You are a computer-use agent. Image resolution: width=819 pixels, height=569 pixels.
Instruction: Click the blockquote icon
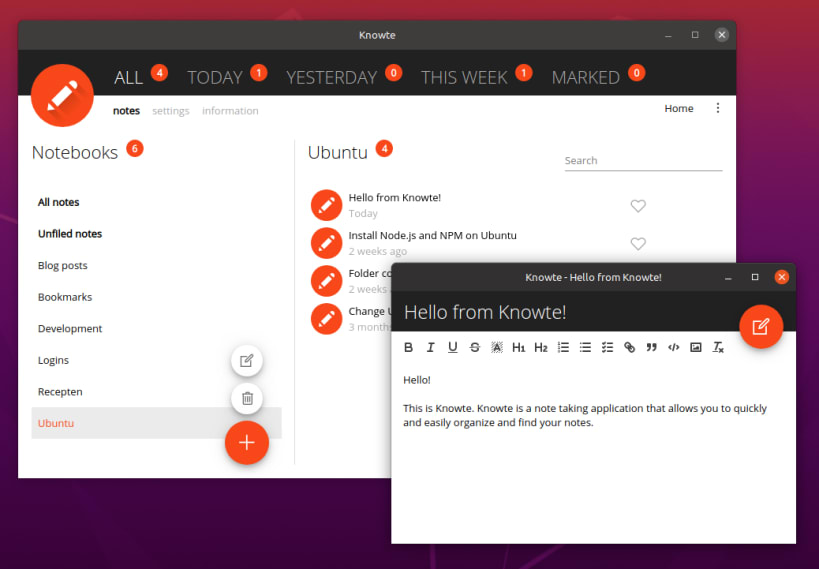click(651, 347)
